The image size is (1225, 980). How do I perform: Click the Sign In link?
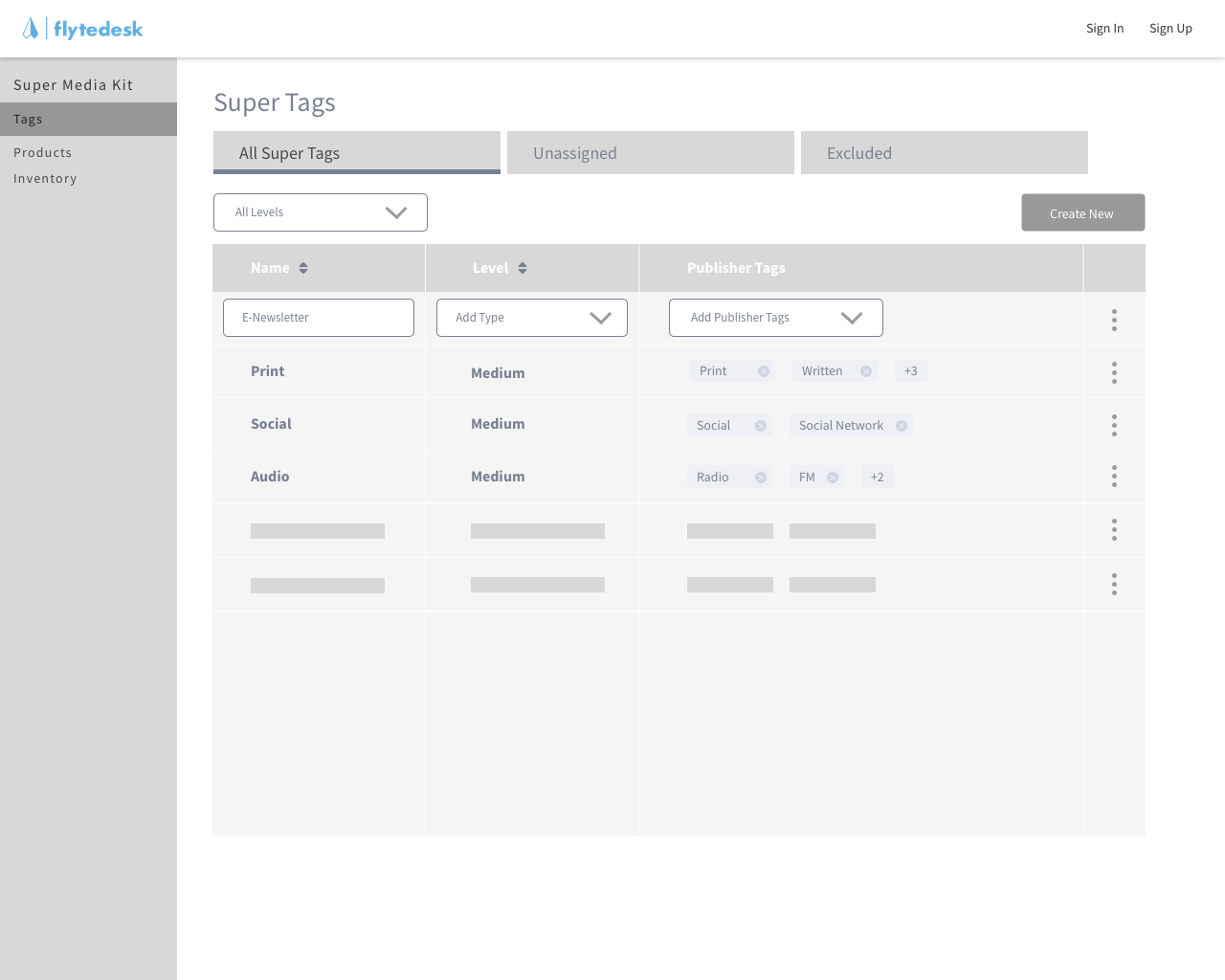[x=1105, y=29]
